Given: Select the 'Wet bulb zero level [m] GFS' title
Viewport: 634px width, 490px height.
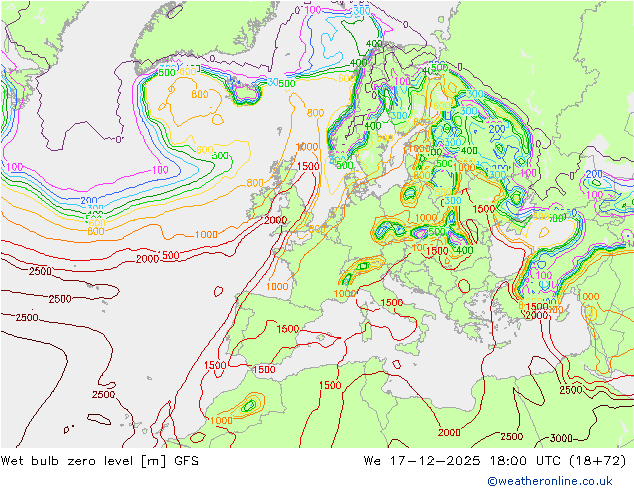Looking at the screenshot, I should coord(99,461).
